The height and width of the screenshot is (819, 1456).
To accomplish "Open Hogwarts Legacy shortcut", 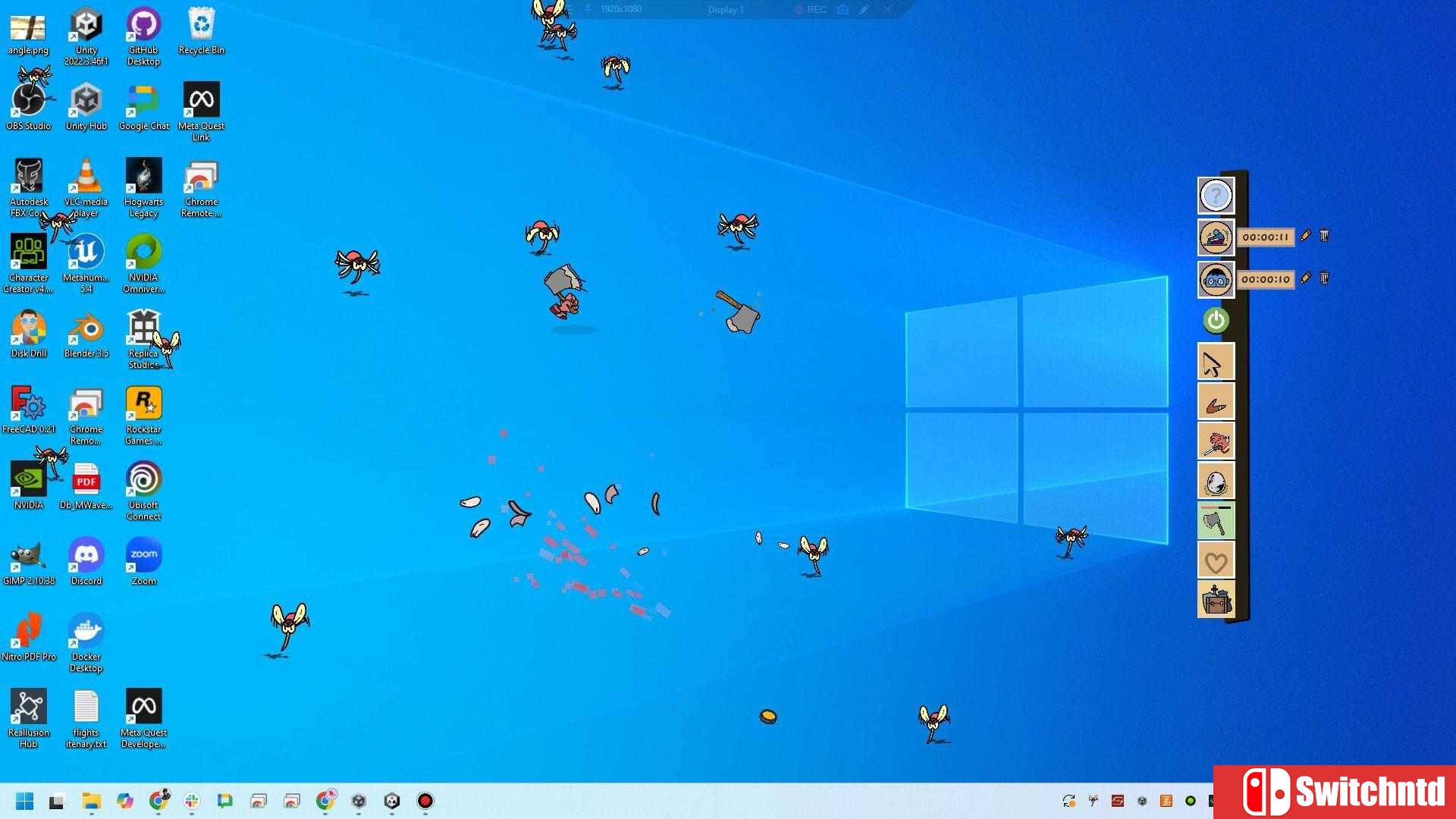I will [x=143, y=187].
